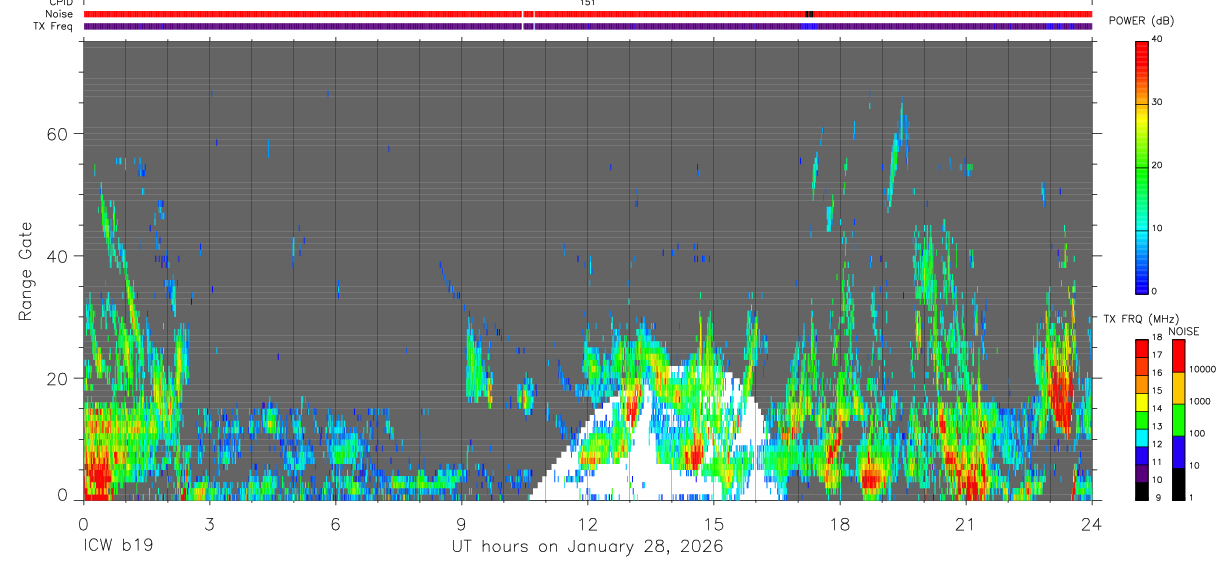Click the 30 label on the power scale
The width and height of the screenshot is (1228, 567).
click(1158, 102)
